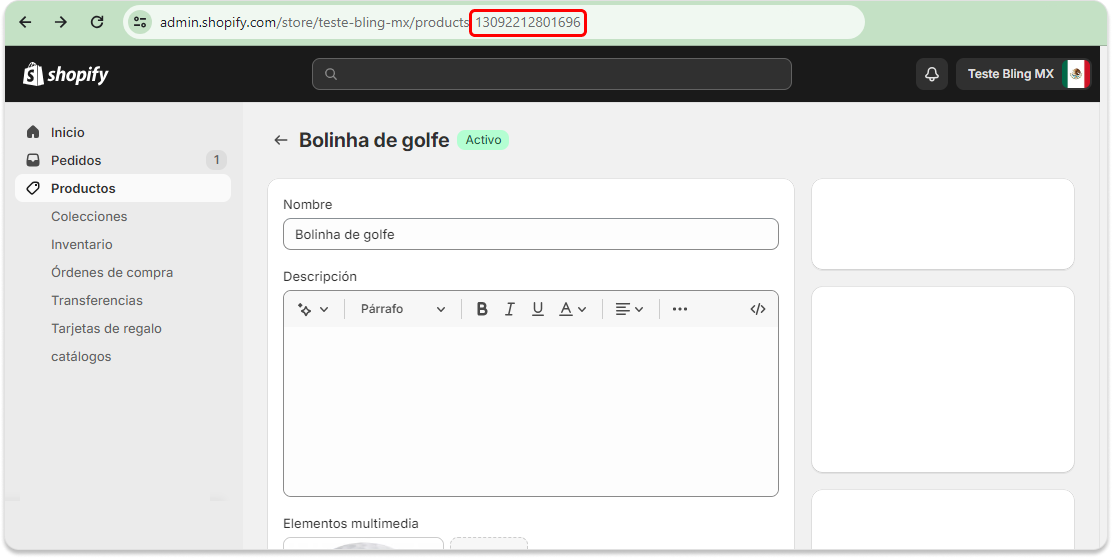Screen dimensions: 1112x558
Task: Open Teste Bling MX store menu
Action: [x=1023, y=74]
